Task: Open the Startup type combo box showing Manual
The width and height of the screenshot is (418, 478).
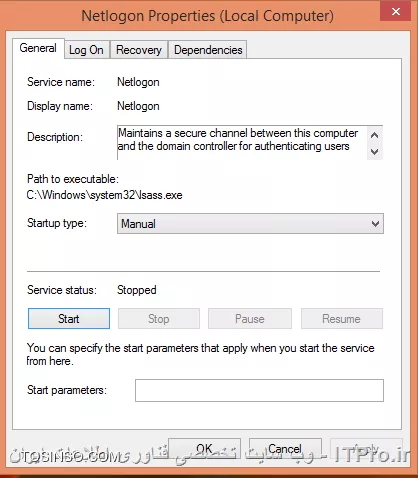Action: [250, 224]
